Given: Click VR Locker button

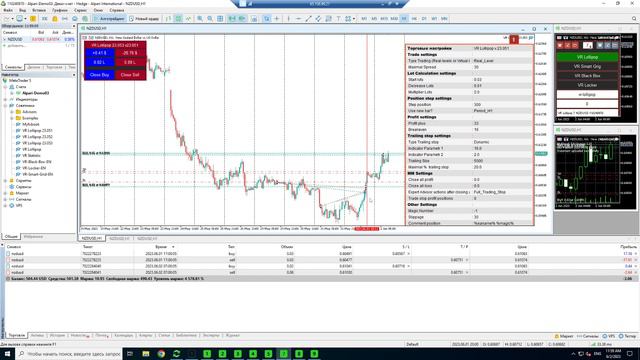Looking at the screenshot, I should point(587,85).
